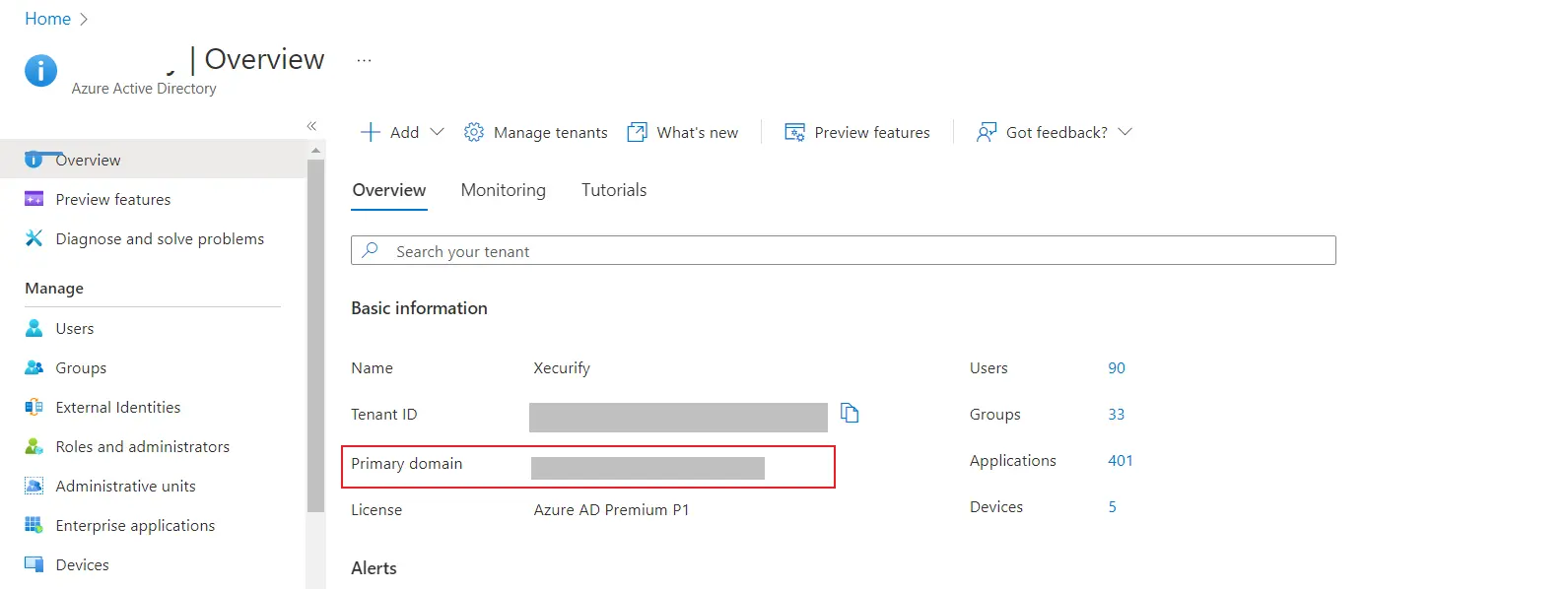This screenshot has width=1568, height=589.
Task: Click the sidebar vertical scrollbar
Action: pyautogui.click(x=315, y=335)
